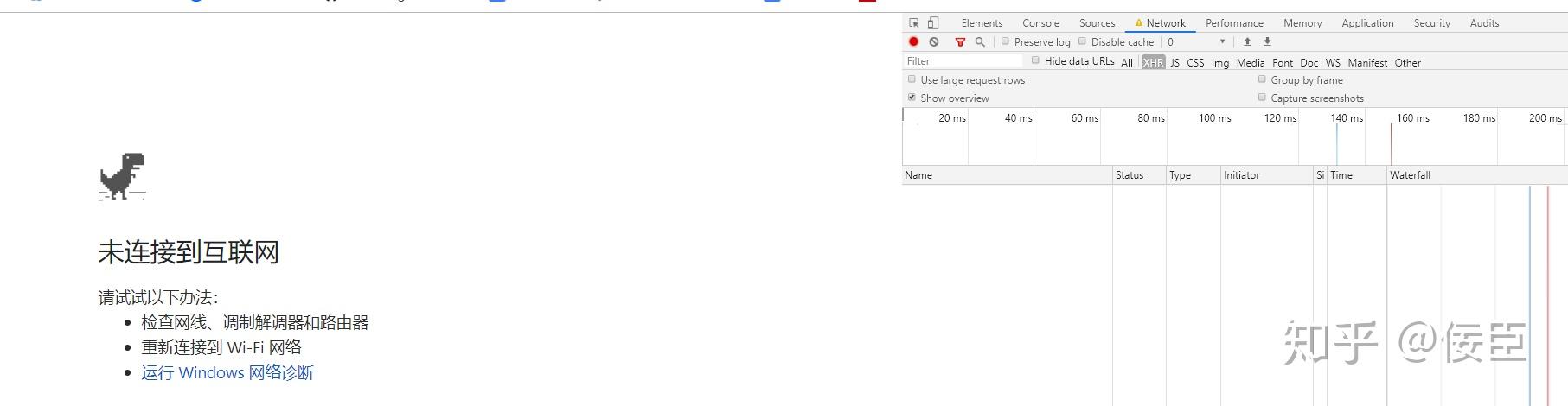Image resolution: width=1568 pixels, height=406 pixels.
Task: Enable Disable cache checkbox
Action: coord(1082,41)
